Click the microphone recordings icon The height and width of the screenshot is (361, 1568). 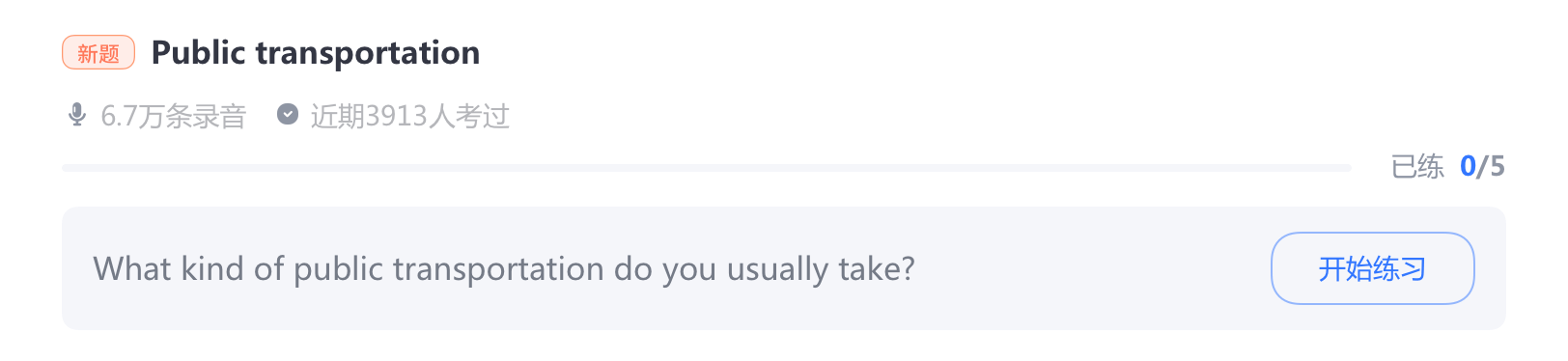77,115
